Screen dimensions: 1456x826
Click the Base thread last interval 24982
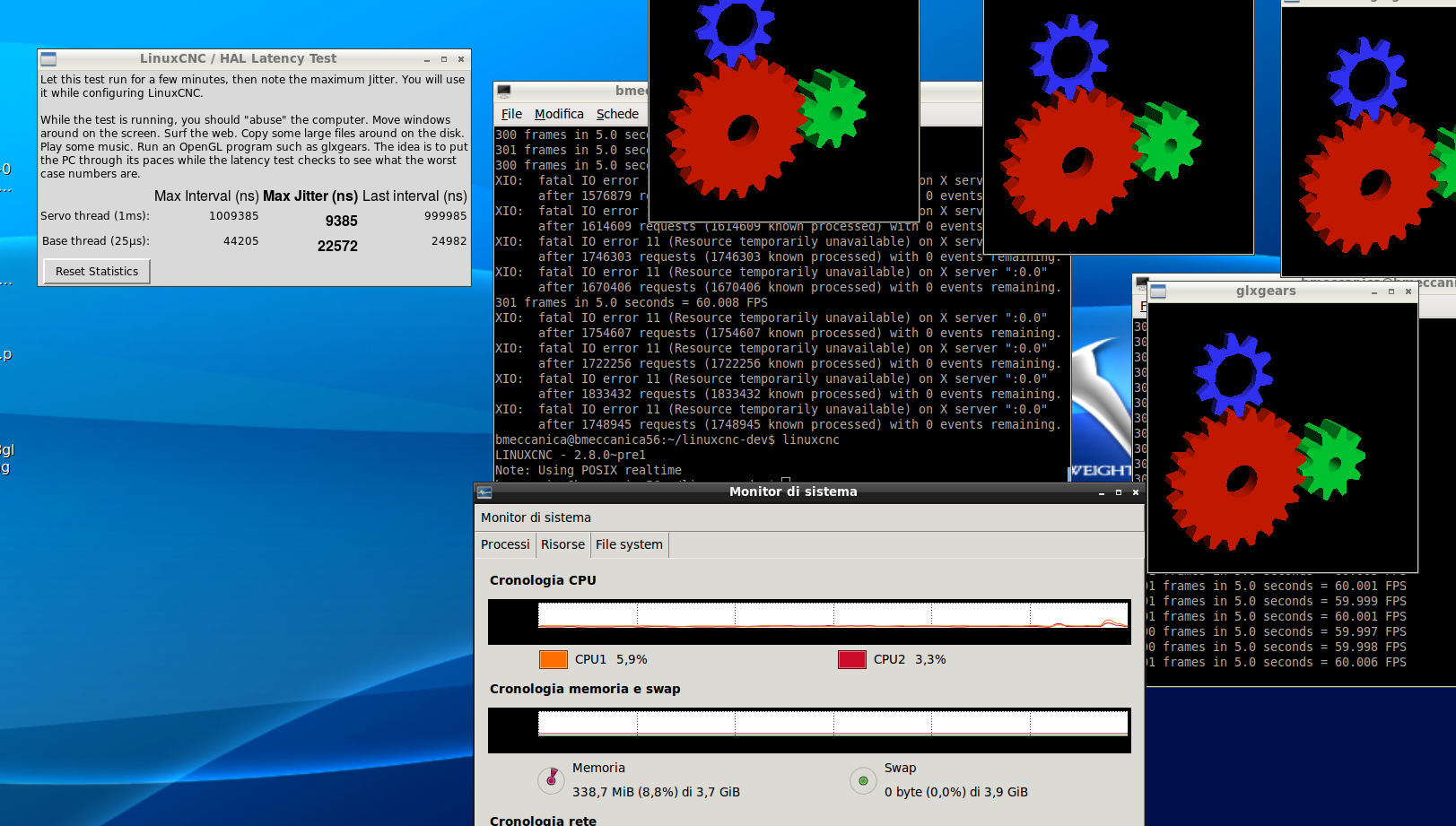coord(449,241)
